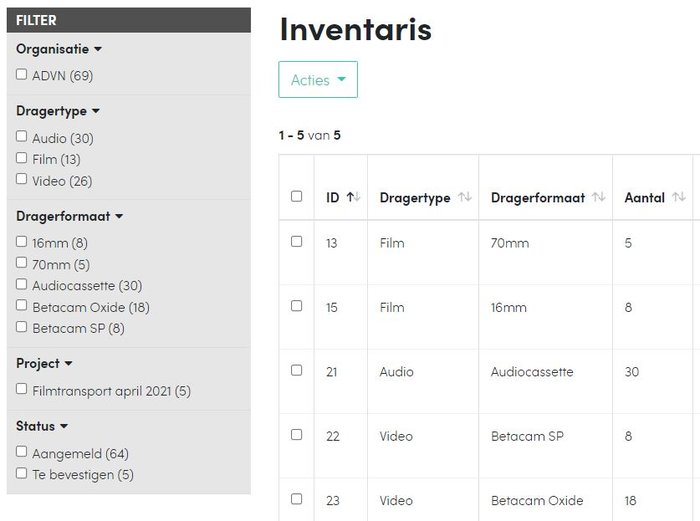Check the row 22 Betacam SP checkbox
Screen dimensions: 700x521
(x=296, y=434)
